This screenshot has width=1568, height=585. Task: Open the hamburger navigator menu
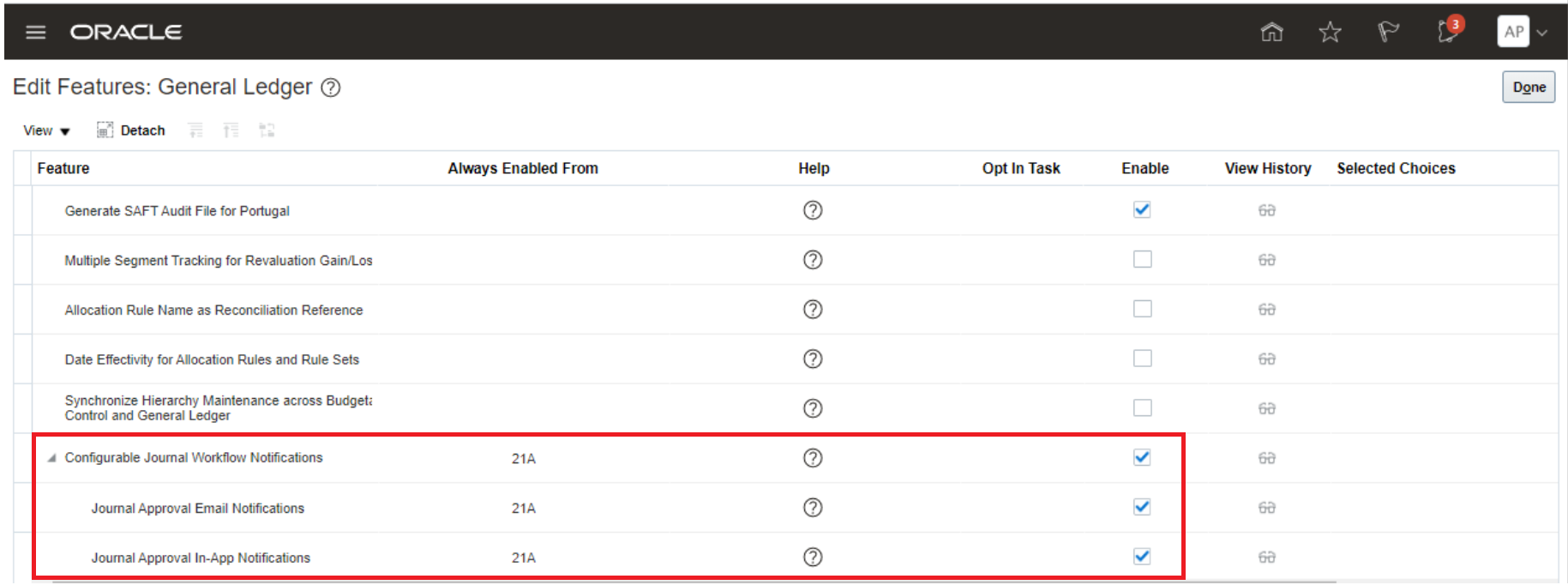[35, 33]
